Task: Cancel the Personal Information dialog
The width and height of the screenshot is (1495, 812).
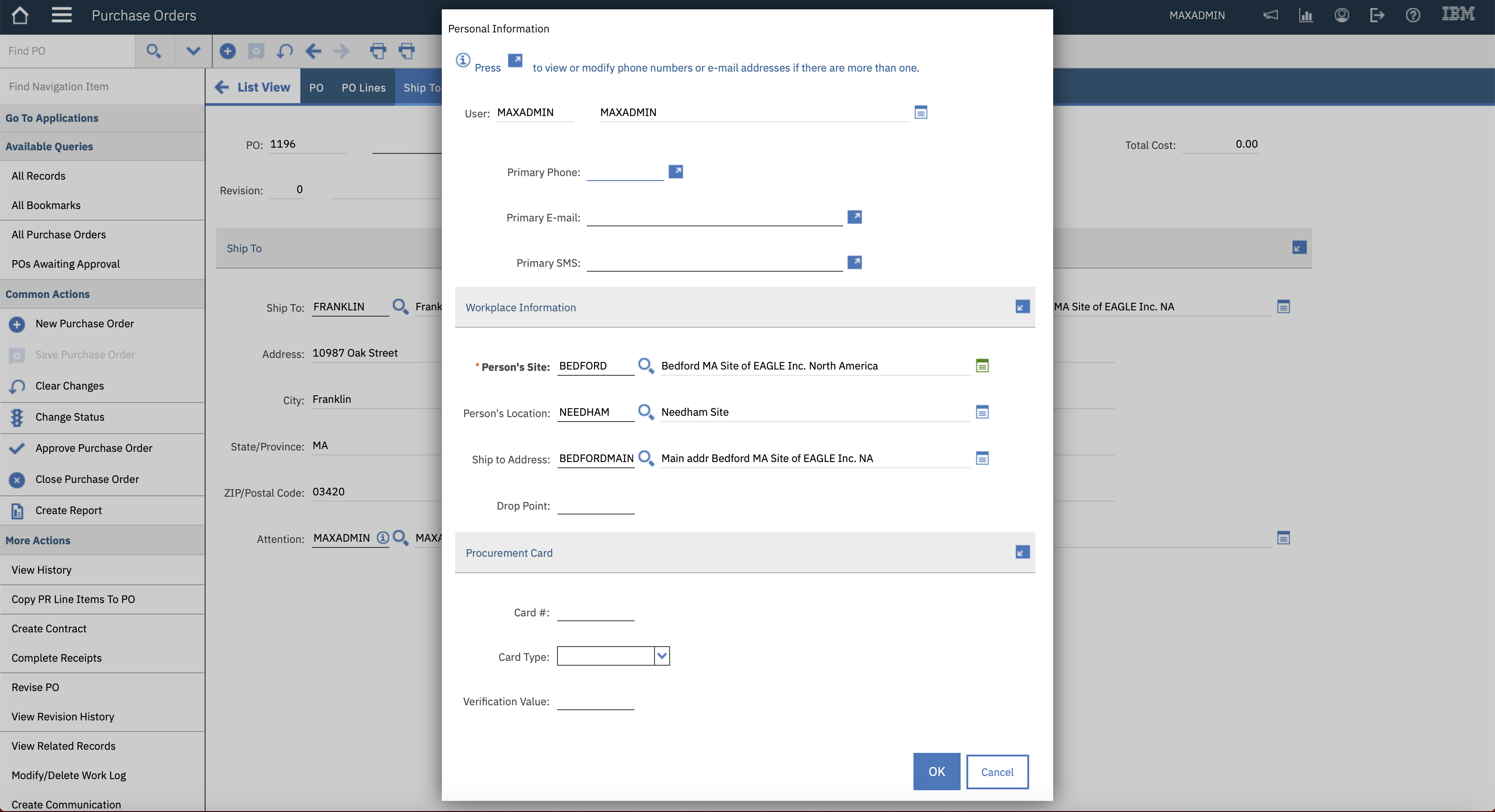Action: (x=997, y=772)
